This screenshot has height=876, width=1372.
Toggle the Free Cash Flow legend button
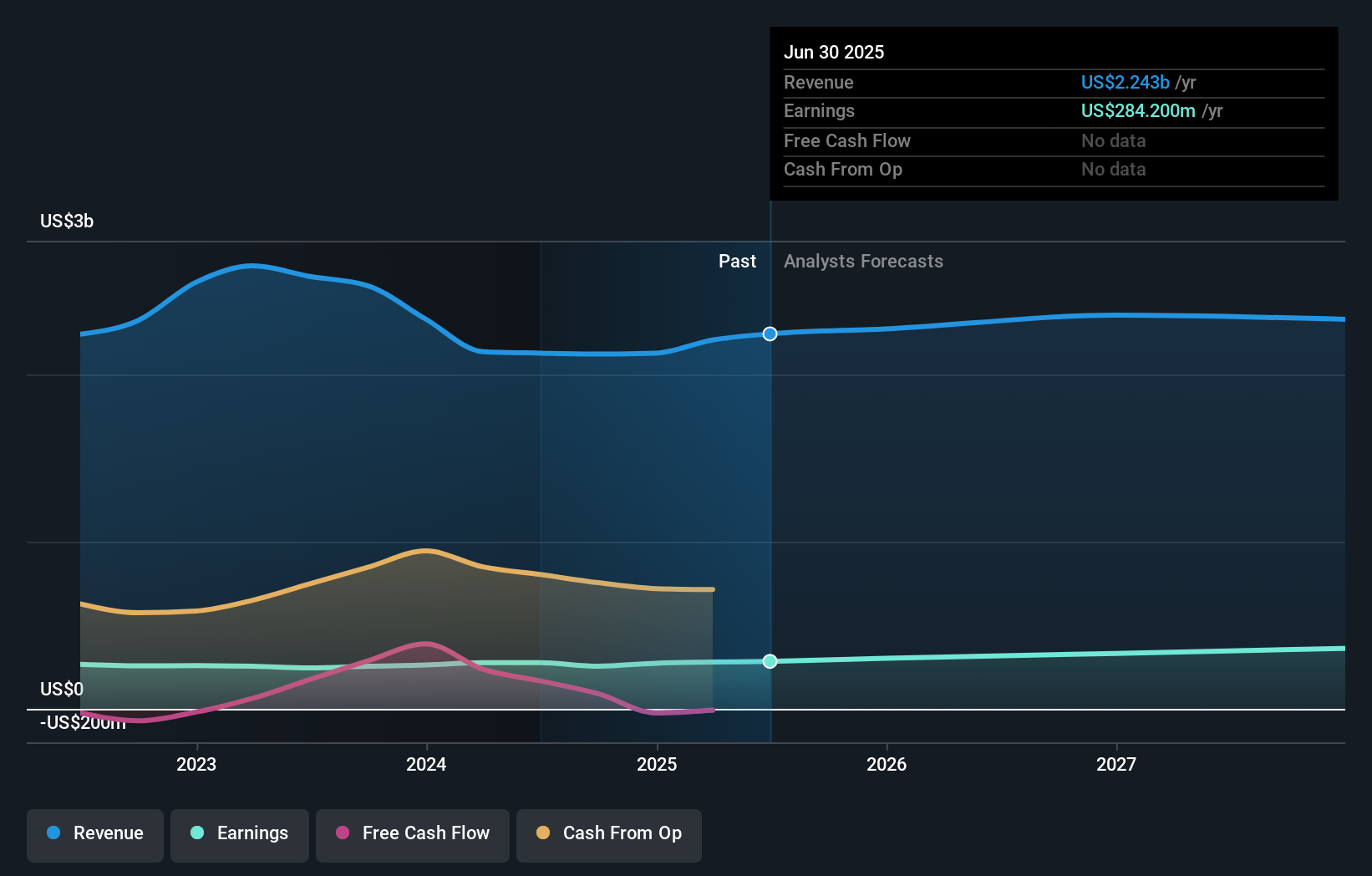[413, 835]
